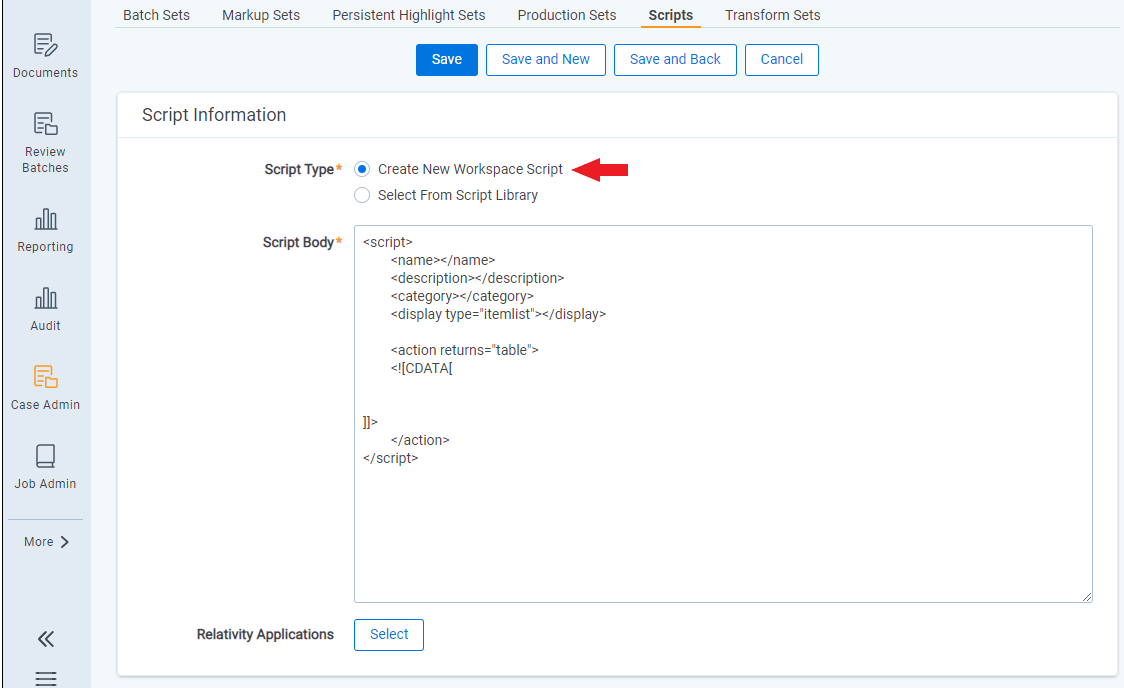Open the Job Admin book icon

point(45,456)
